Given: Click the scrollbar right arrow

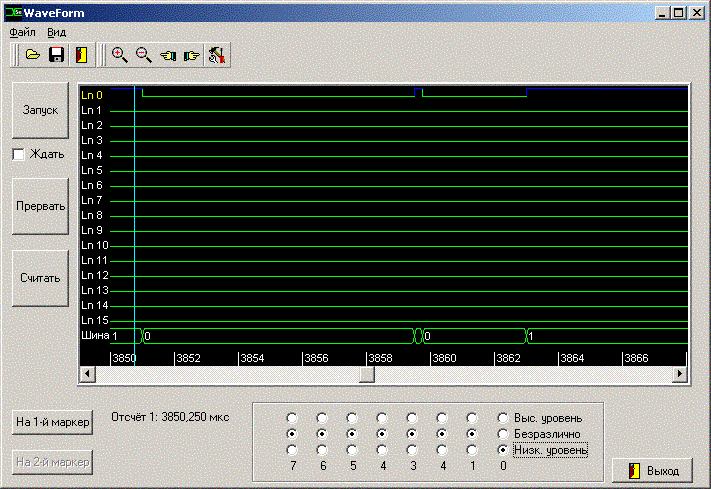Looking at the screenshot, I should click(x=680, y=374).
